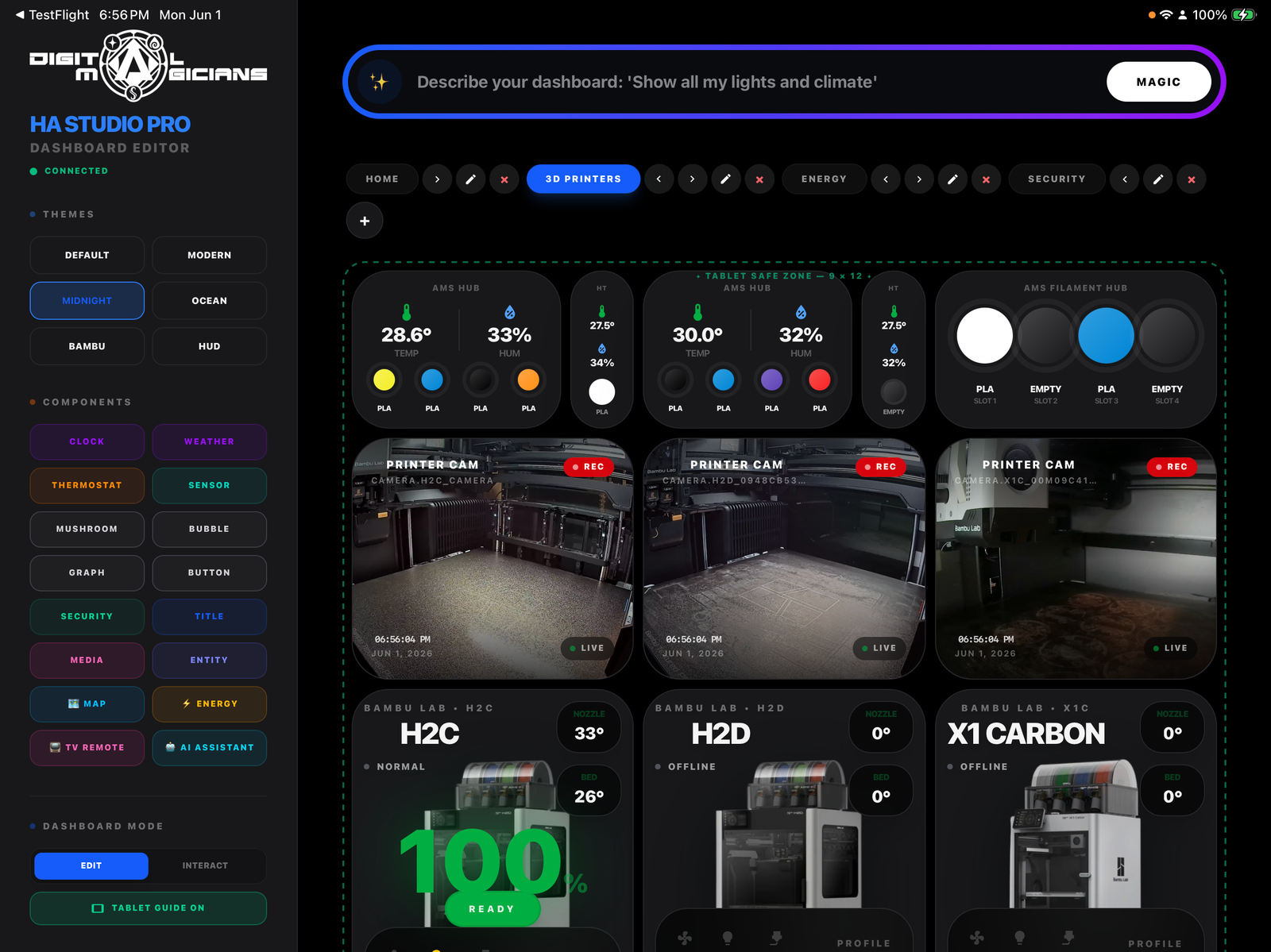Switch to the SECURITY dashboard tab

[x=1057, y=179]
